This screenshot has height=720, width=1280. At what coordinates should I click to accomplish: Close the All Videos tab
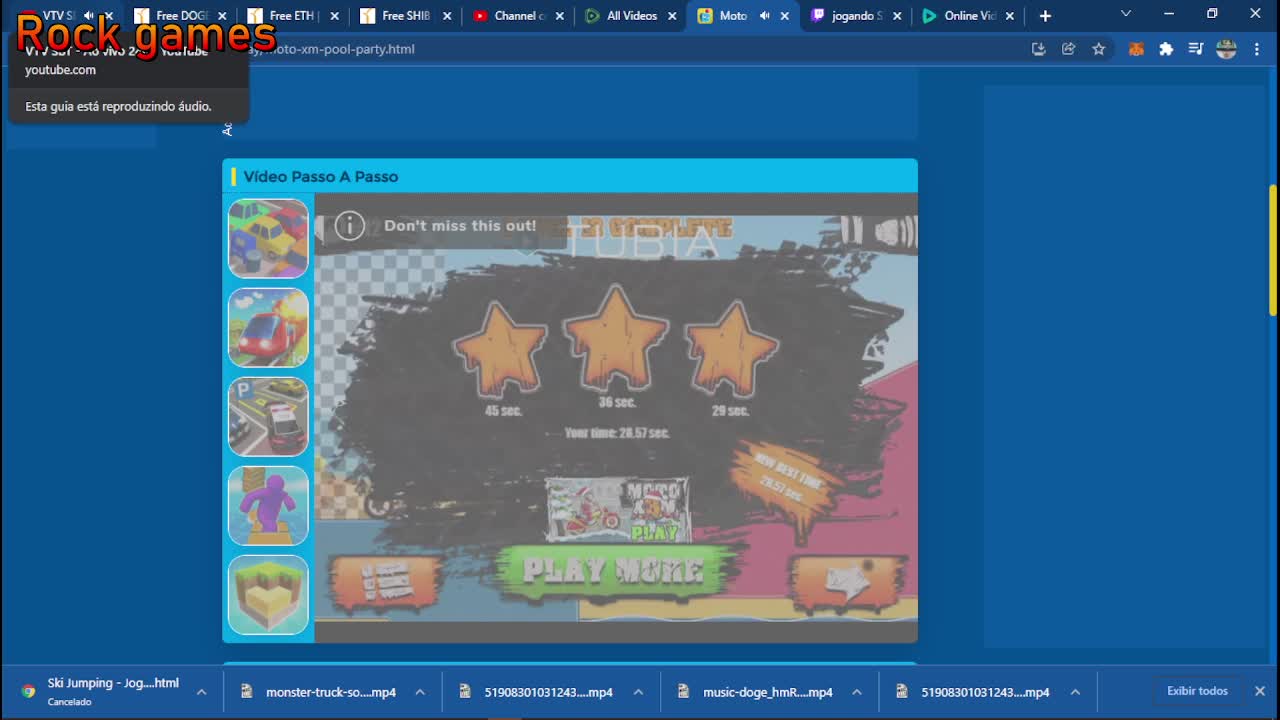click(x=672, y=16)
